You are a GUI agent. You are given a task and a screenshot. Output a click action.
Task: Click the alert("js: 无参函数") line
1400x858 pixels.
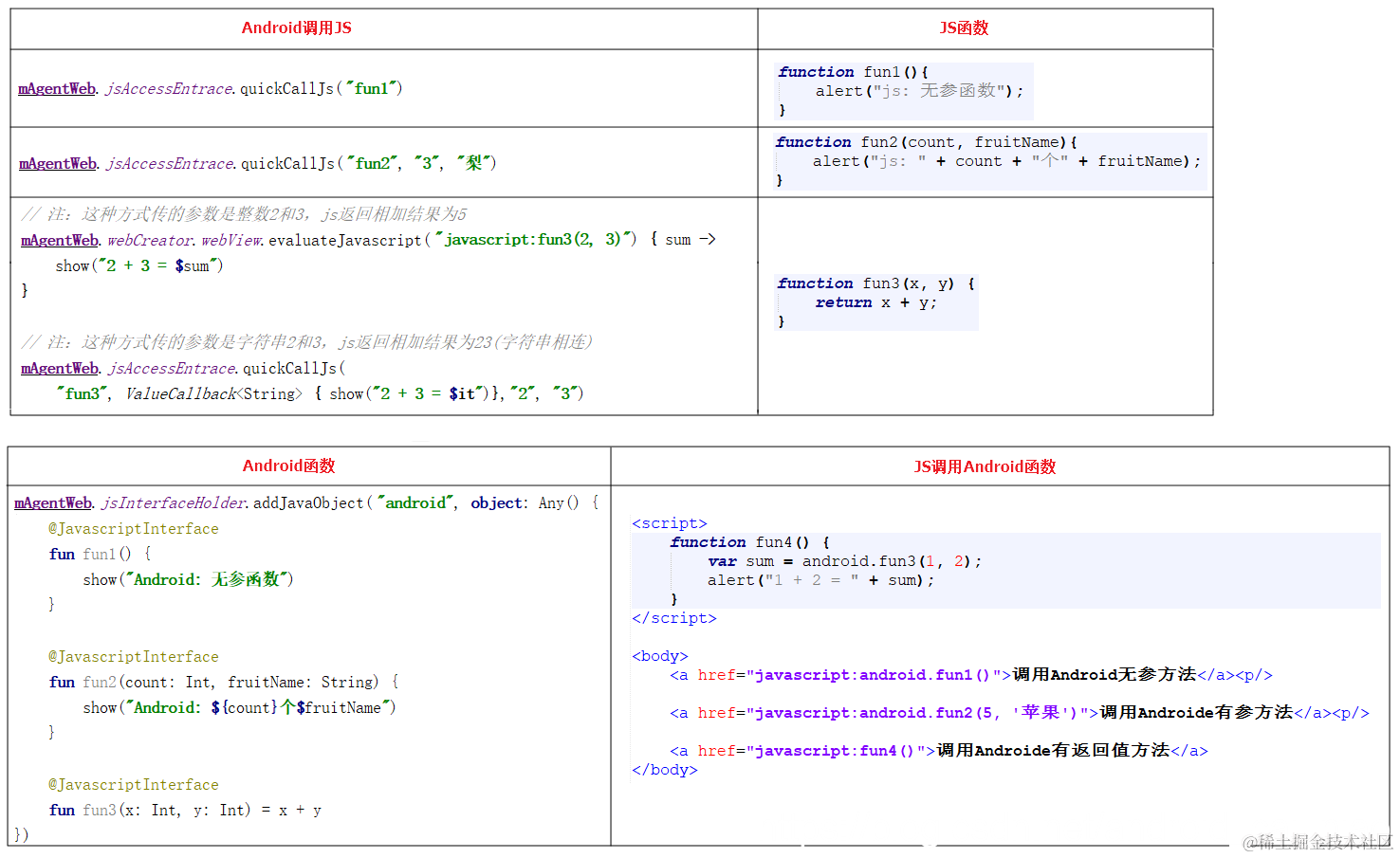(x=919, y=91)
